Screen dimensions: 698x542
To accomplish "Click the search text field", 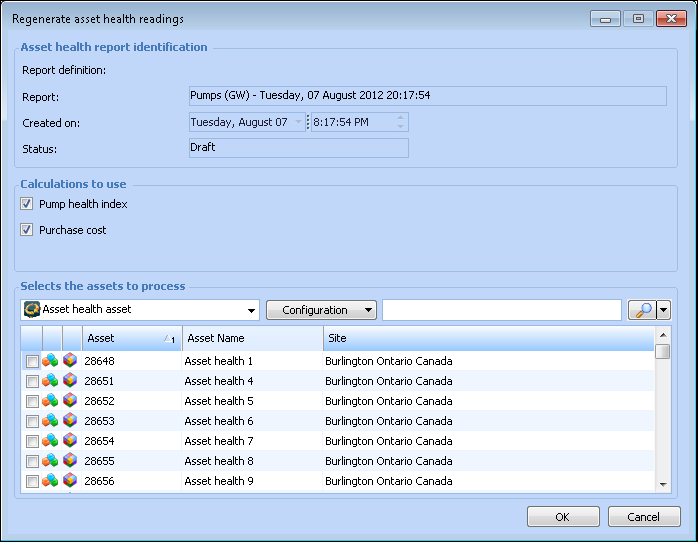I will 501,310.
